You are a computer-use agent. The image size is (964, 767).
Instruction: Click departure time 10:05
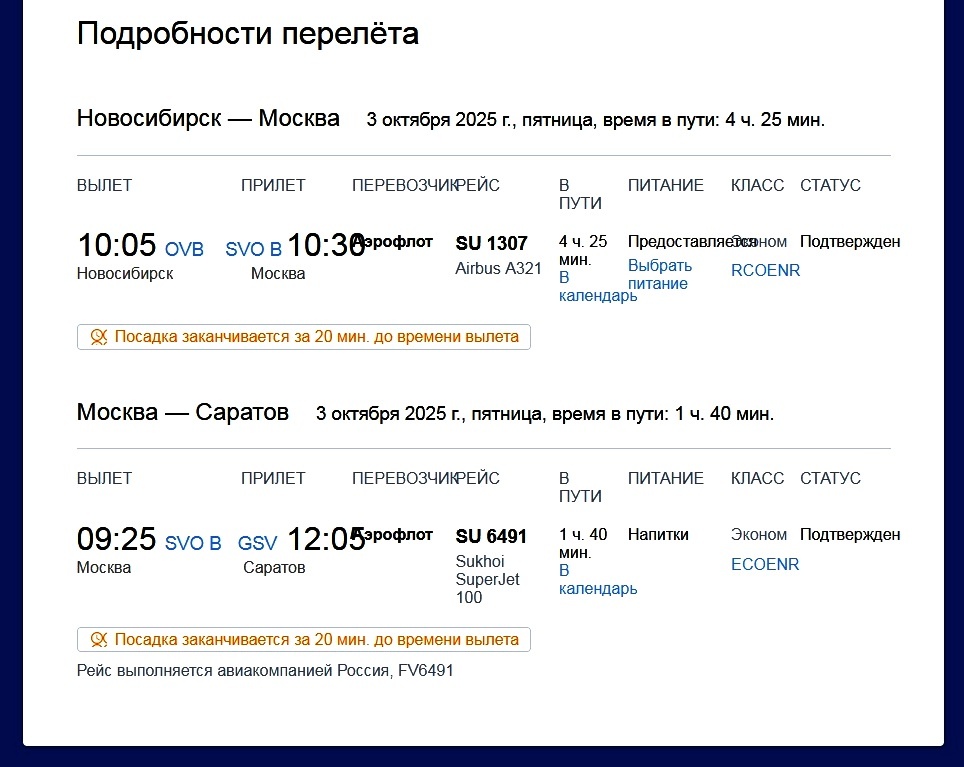click(117, 245)
